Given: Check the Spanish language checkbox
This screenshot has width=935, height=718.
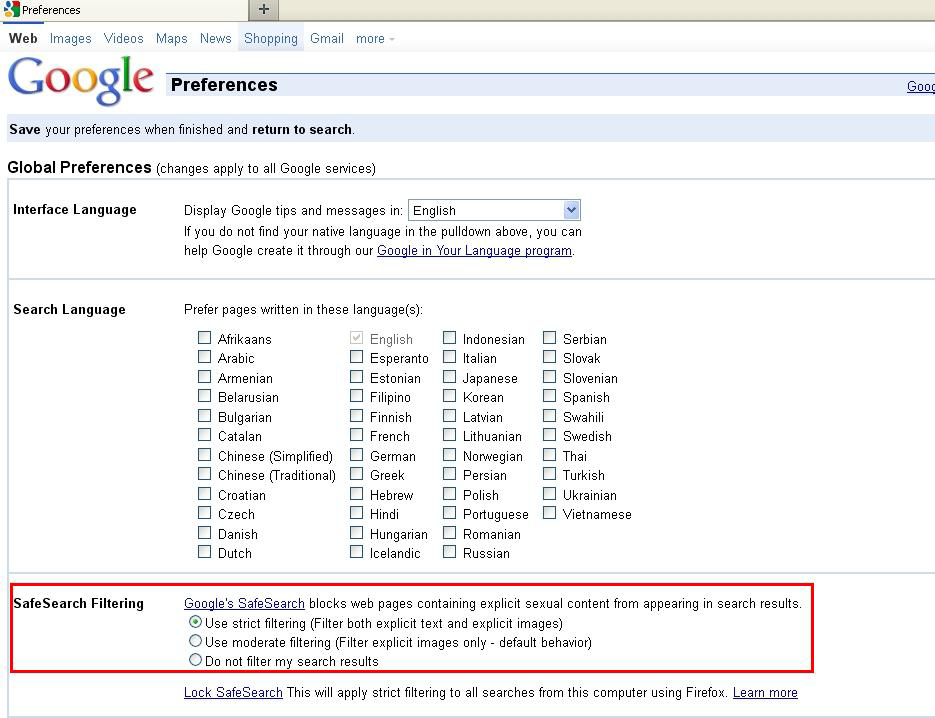Looking at the screenshot, I should (x=550, y=396).
